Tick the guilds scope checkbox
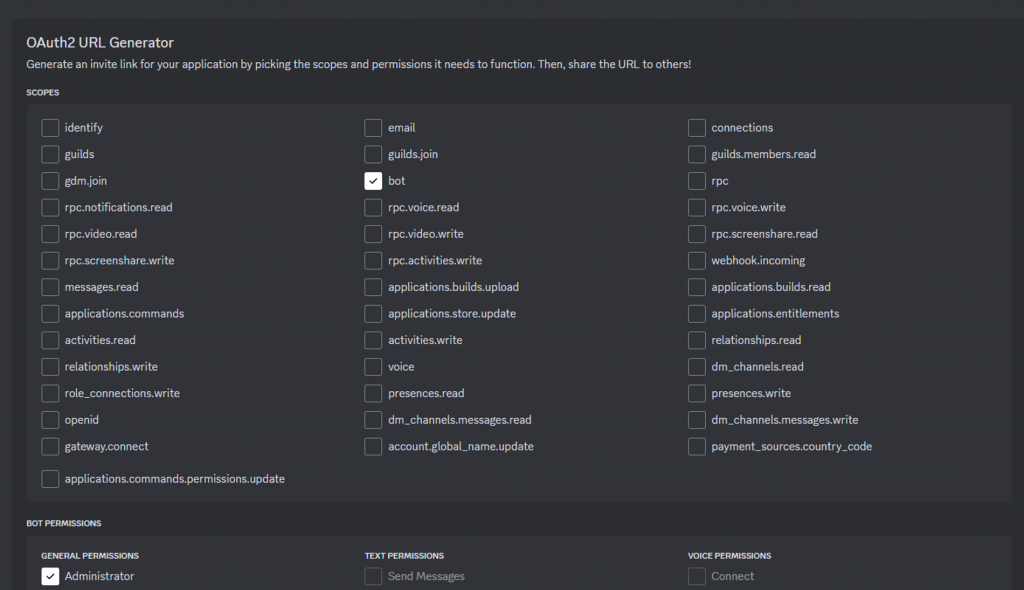Viewport: 1024px width, 590px height. click(50, 154)
